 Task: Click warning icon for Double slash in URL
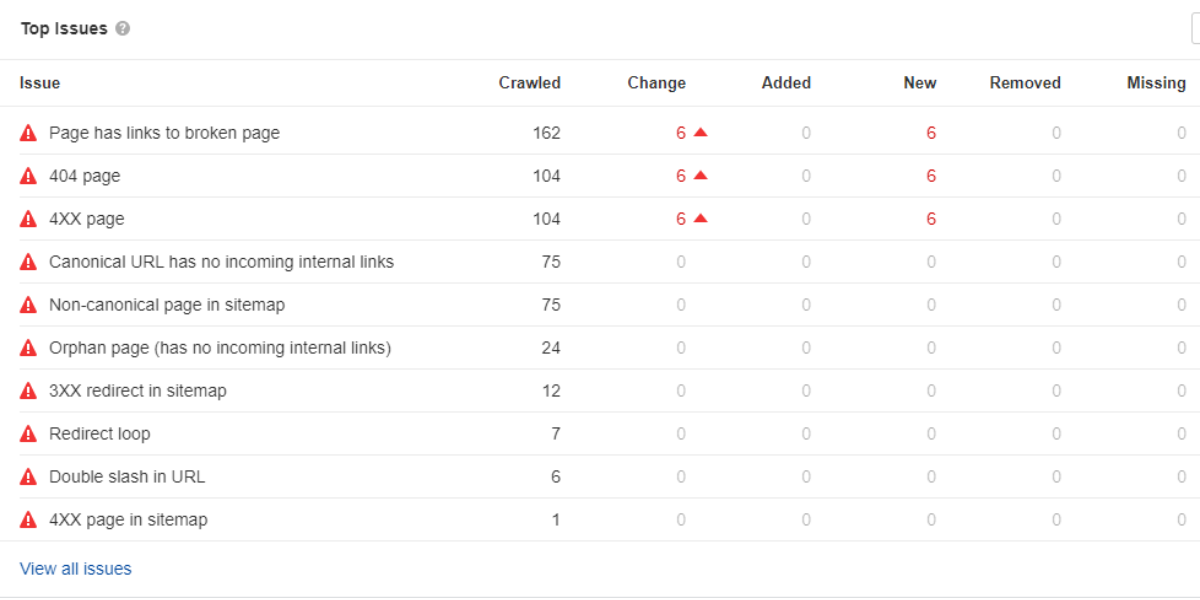[28, 477]
